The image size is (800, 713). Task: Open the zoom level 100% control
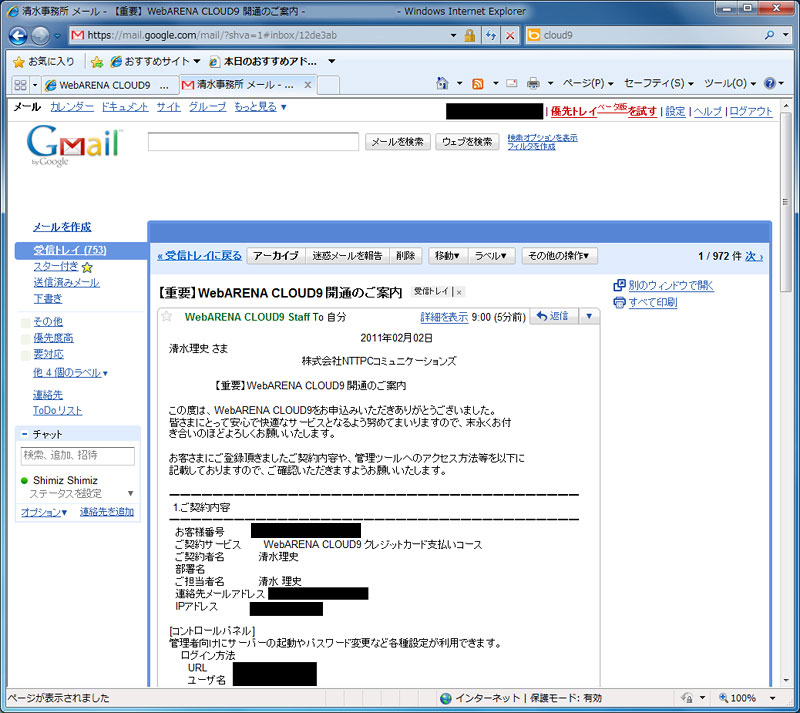click(747, 698)
